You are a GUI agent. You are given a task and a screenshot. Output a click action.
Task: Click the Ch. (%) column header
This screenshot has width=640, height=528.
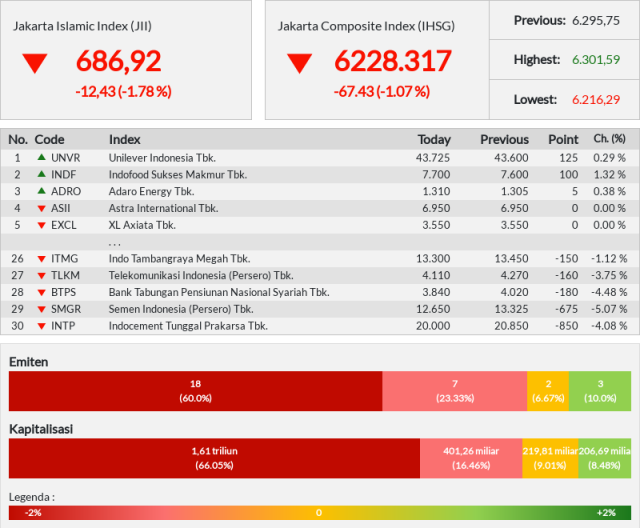[x=609, y=139]
